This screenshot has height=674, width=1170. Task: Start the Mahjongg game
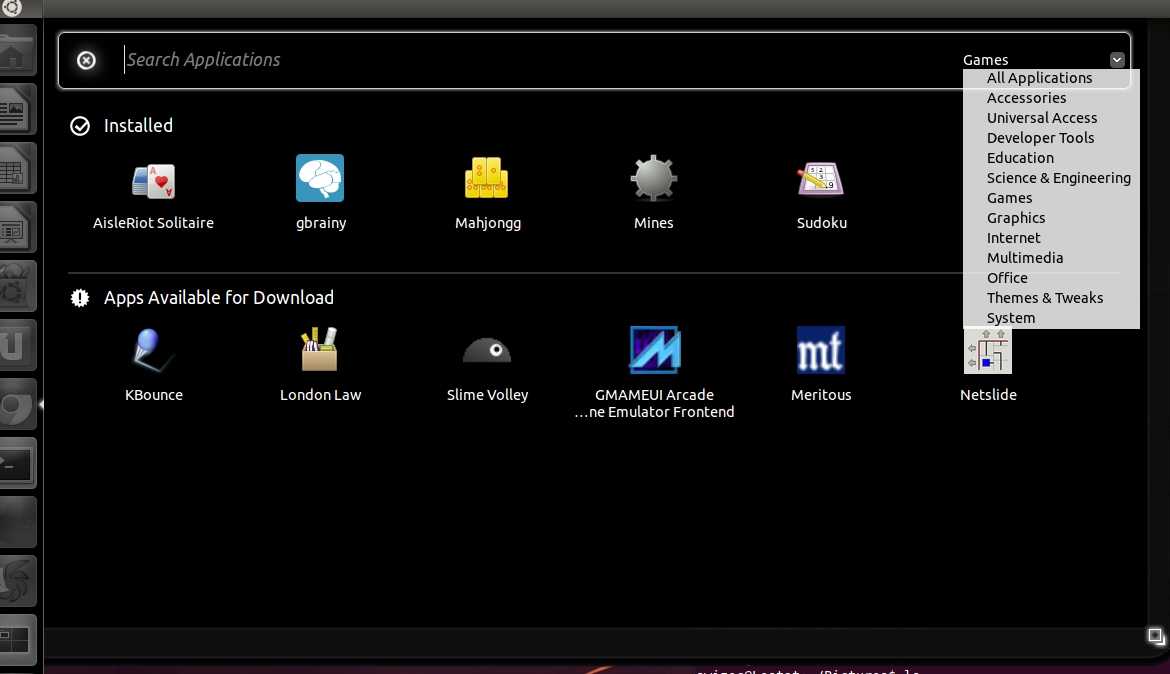click(x=487, y=179)
